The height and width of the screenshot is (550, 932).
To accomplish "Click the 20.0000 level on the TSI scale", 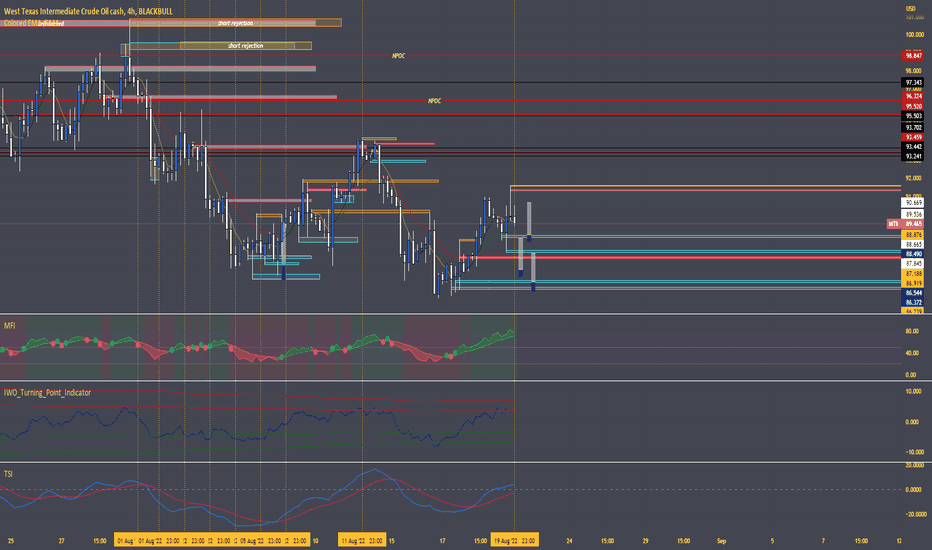I will [914, 466].
